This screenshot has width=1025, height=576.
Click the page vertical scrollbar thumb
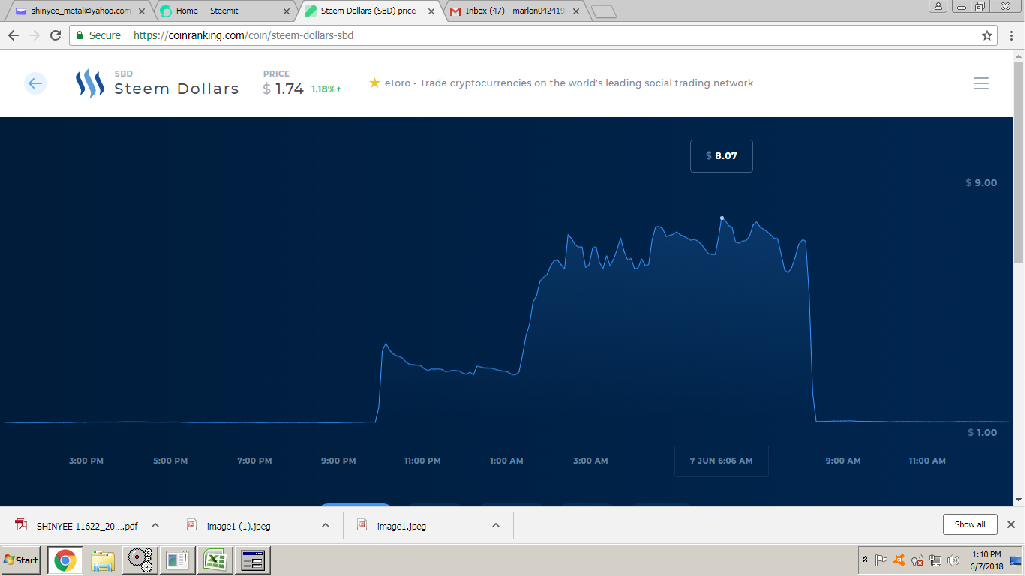(1018, 163)
